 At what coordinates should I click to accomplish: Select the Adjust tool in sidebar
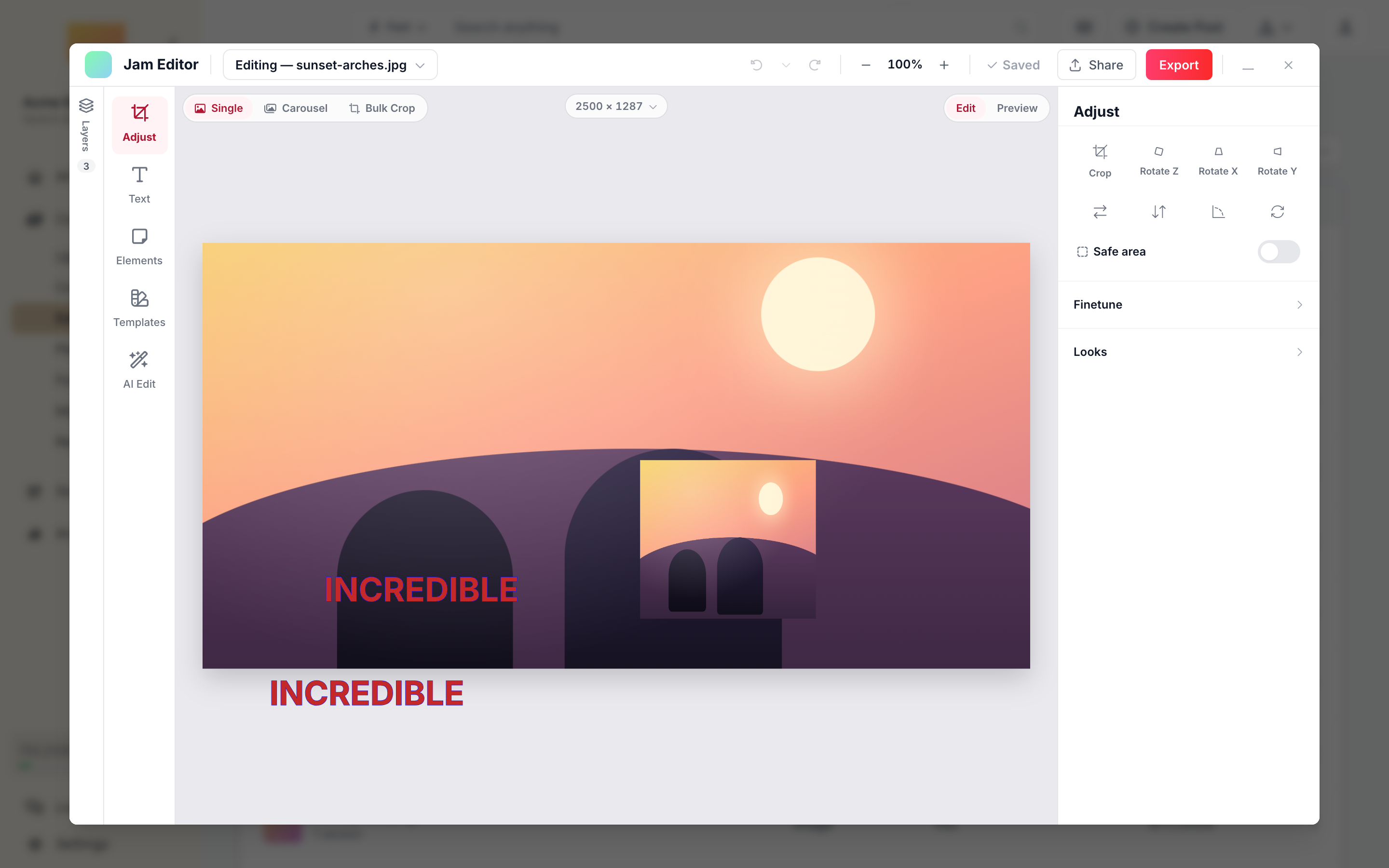coord(139,124)
